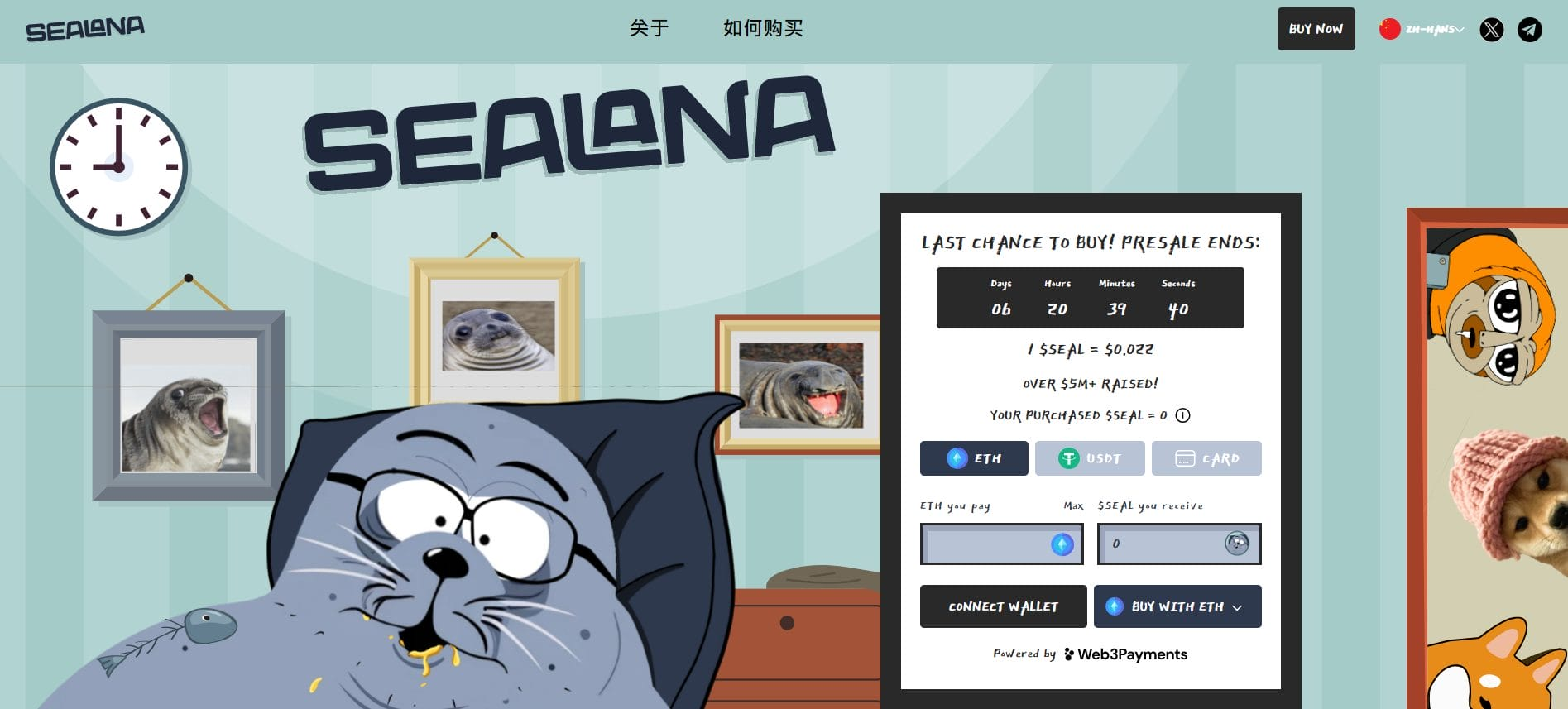Click the China flag language icon
The width and height of the screenshot is (1568, 709).
tap(1389, 29)
